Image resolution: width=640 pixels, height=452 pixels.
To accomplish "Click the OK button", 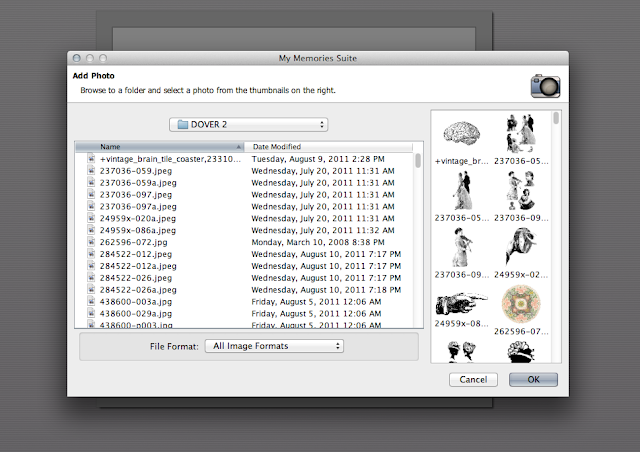I will [533, 379].
